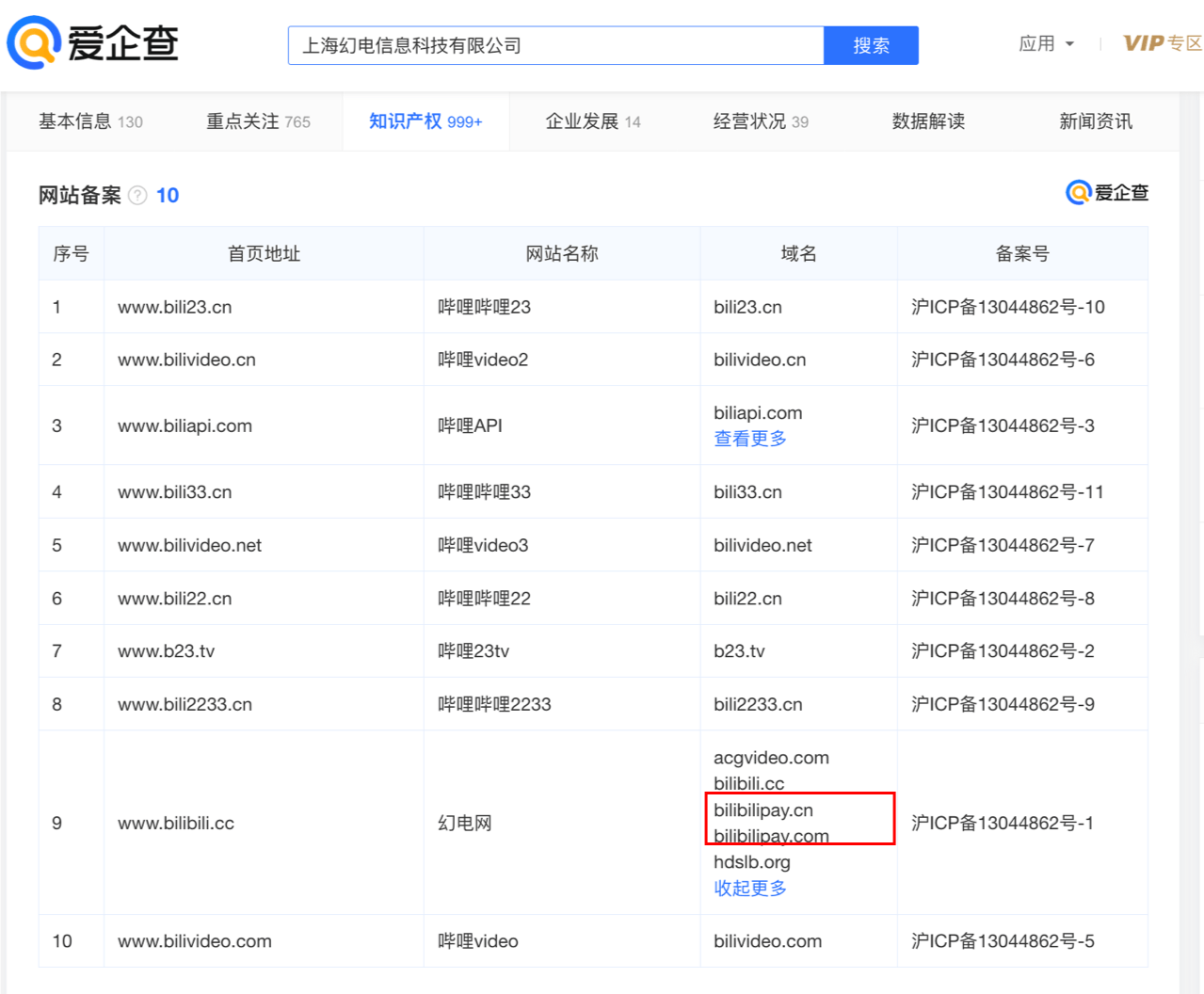Click homepage address www.bili33.cn
Image resolution: width=1204 pixels, height=994 pixels.
click(174, 492)
